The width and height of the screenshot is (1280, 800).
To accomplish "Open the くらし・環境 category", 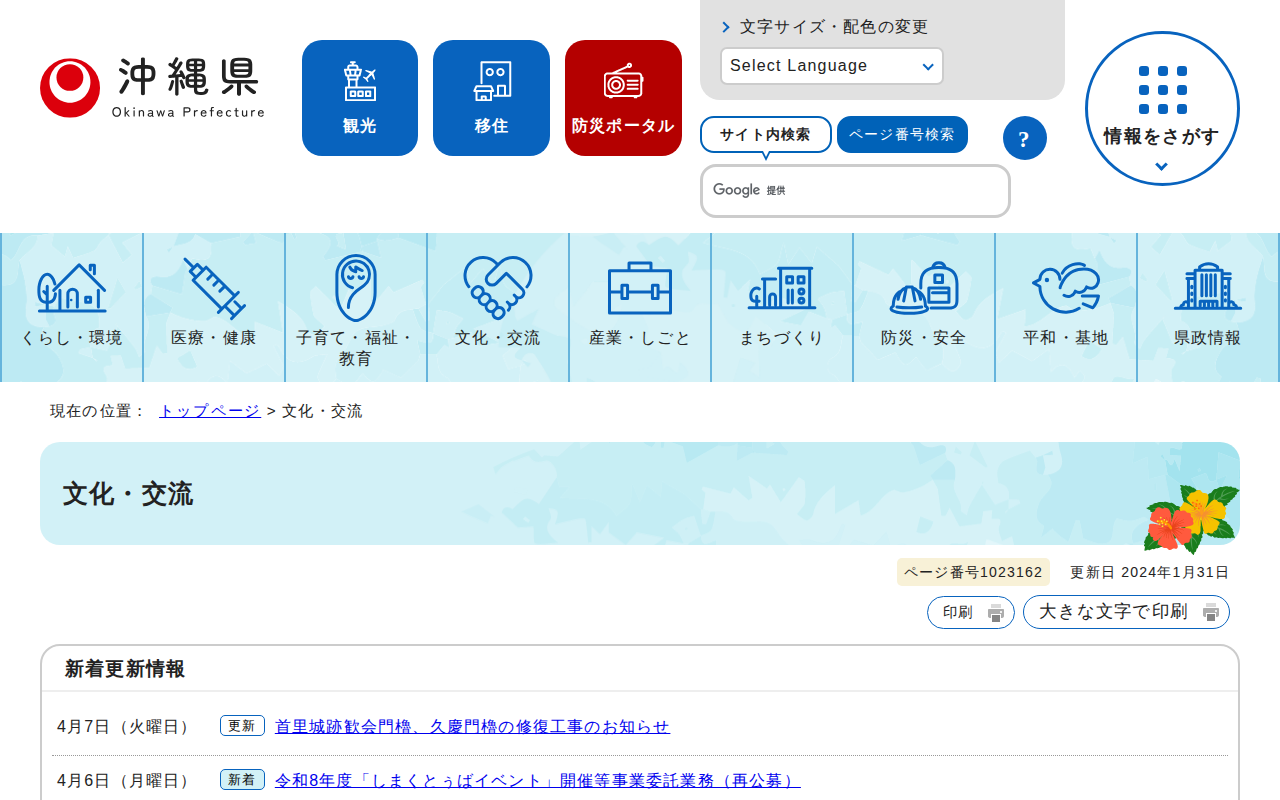I will (72, 307).
